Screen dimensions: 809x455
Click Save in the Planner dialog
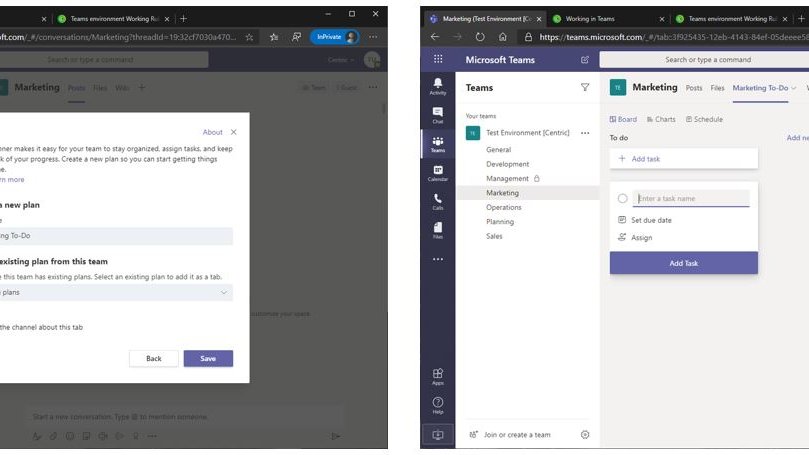click(208, 359)
